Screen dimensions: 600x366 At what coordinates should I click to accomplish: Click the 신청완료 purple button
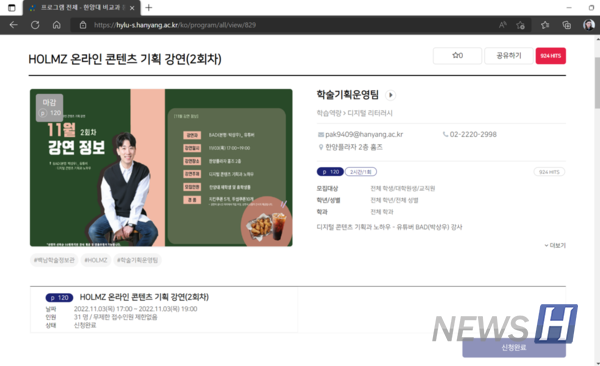pyautogui.click(x=514, y=348)
